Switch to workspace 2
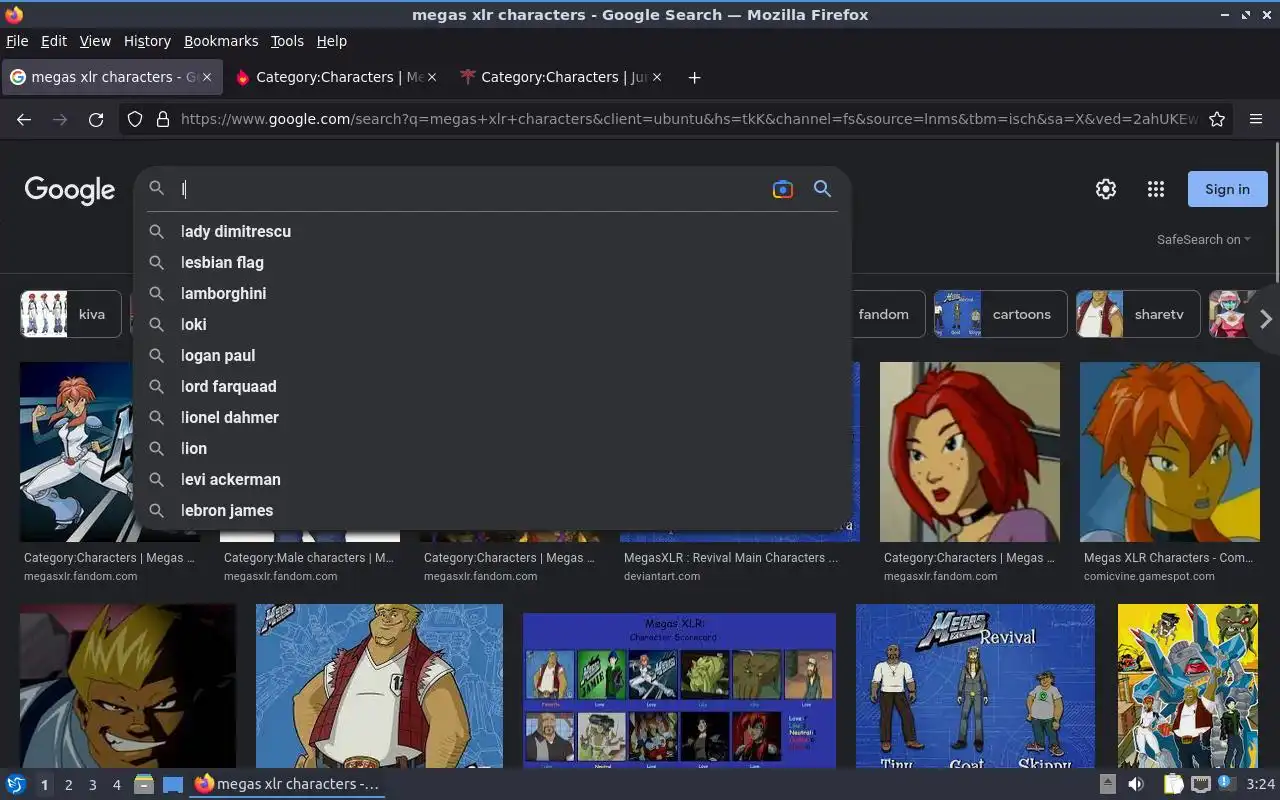Screen dimensions: 1280x800 coord(68,785)
